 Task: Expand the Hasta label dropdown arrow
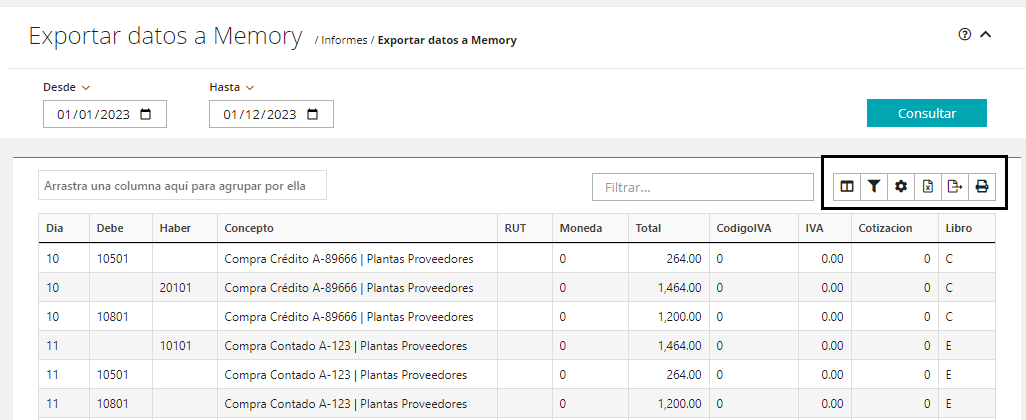[249, 88]
